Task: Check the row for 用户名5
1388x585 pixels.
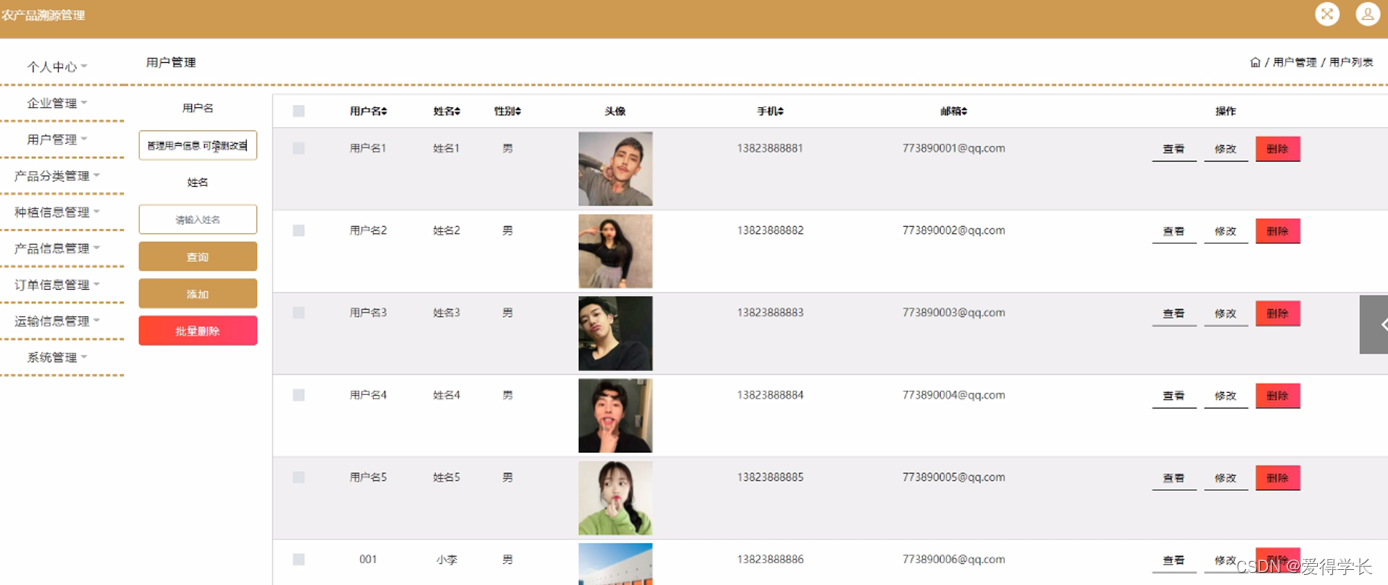Action: click(x=299, y=477)
